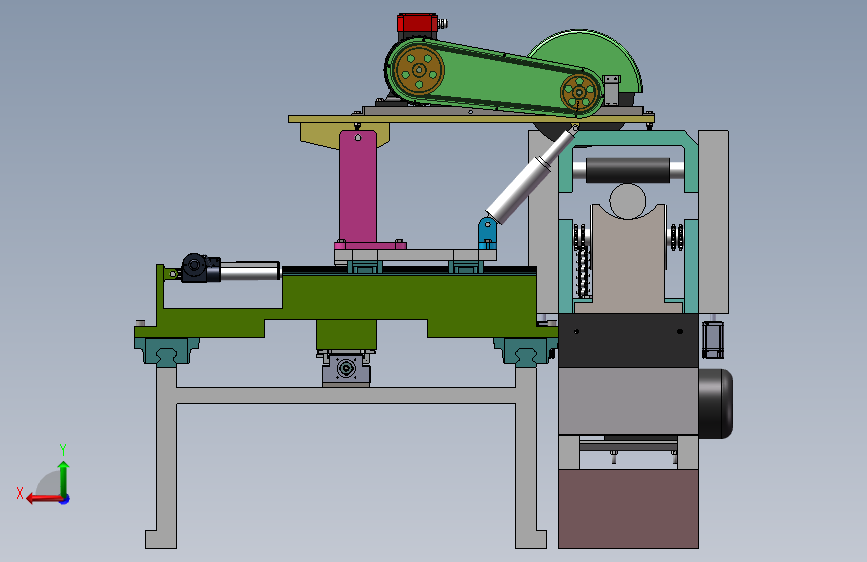This screenshot has height=562, width=867.
Task: Click the green Y axis arrow of the triad
Action: [64, 478]
